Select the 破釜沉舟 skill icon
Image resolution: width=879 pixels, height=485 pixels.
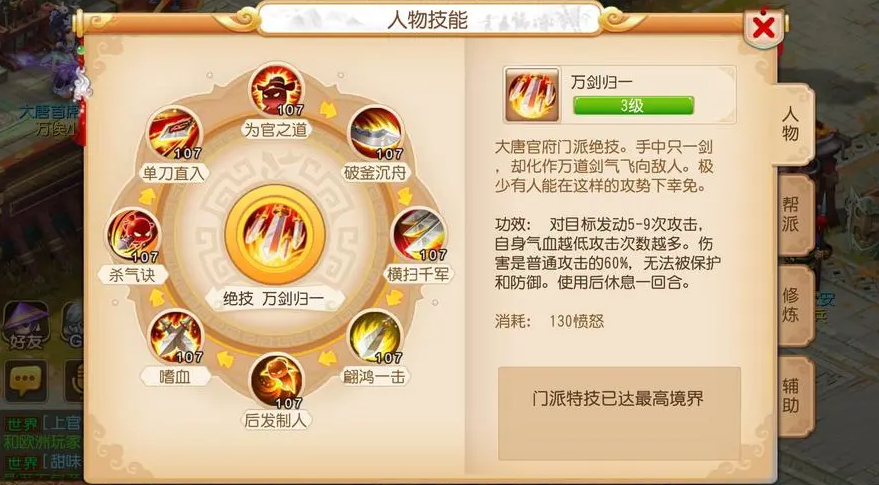pyautogui.click(x=376, y=133)
